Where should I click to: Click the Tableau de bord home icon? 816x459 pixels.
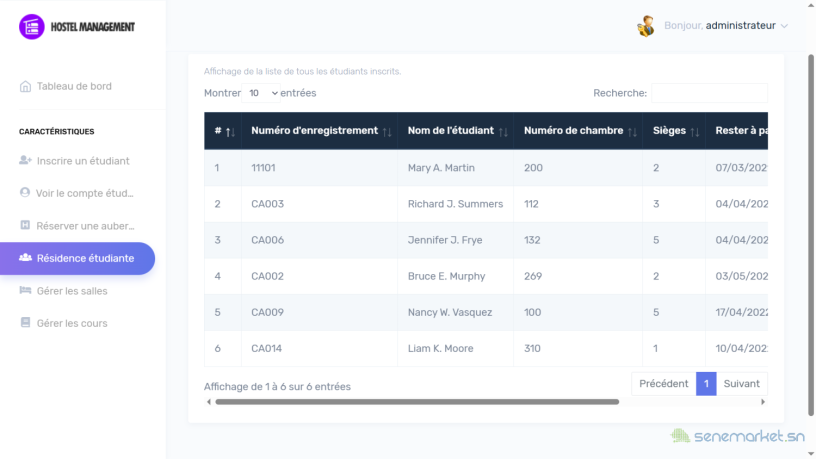click(25, 86)
